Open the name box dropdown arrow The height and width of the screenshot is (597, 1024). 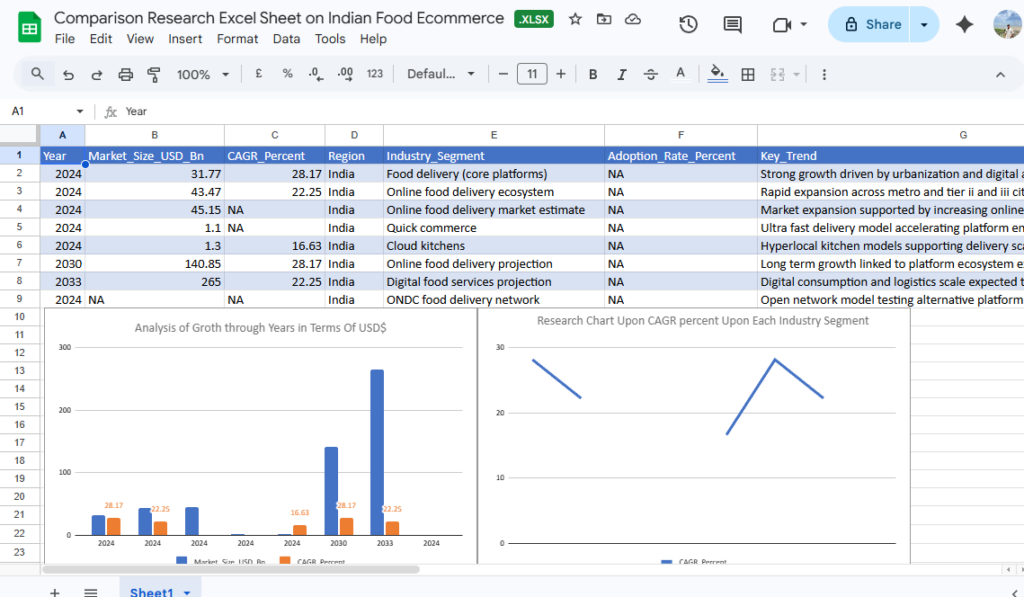click(80, 112)
